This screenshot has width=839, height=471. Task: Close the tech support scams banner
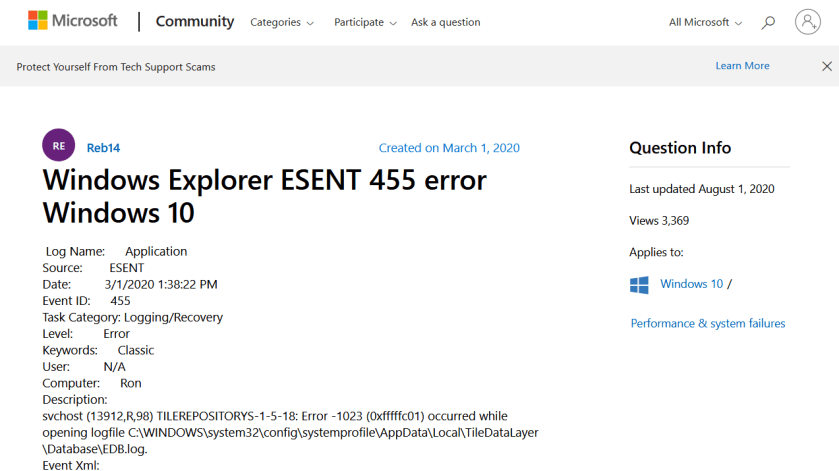826,66
